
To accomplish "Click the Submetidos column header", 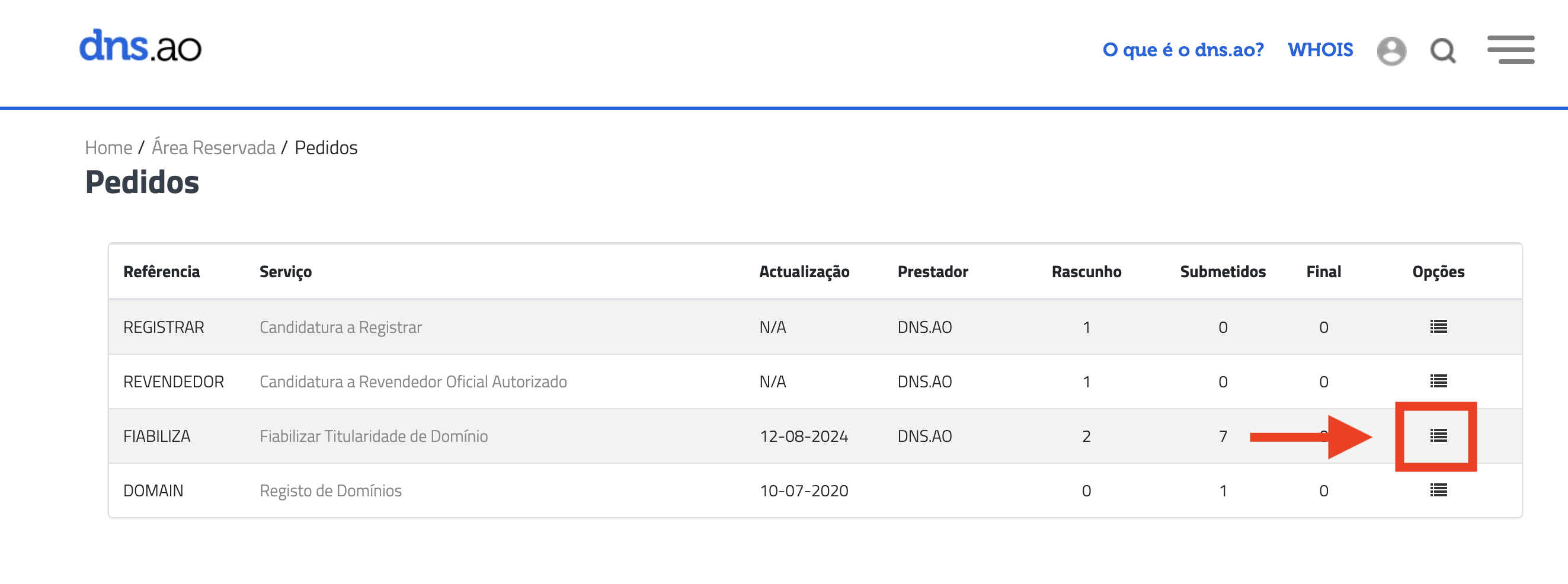I will [x=1223, y=272].
